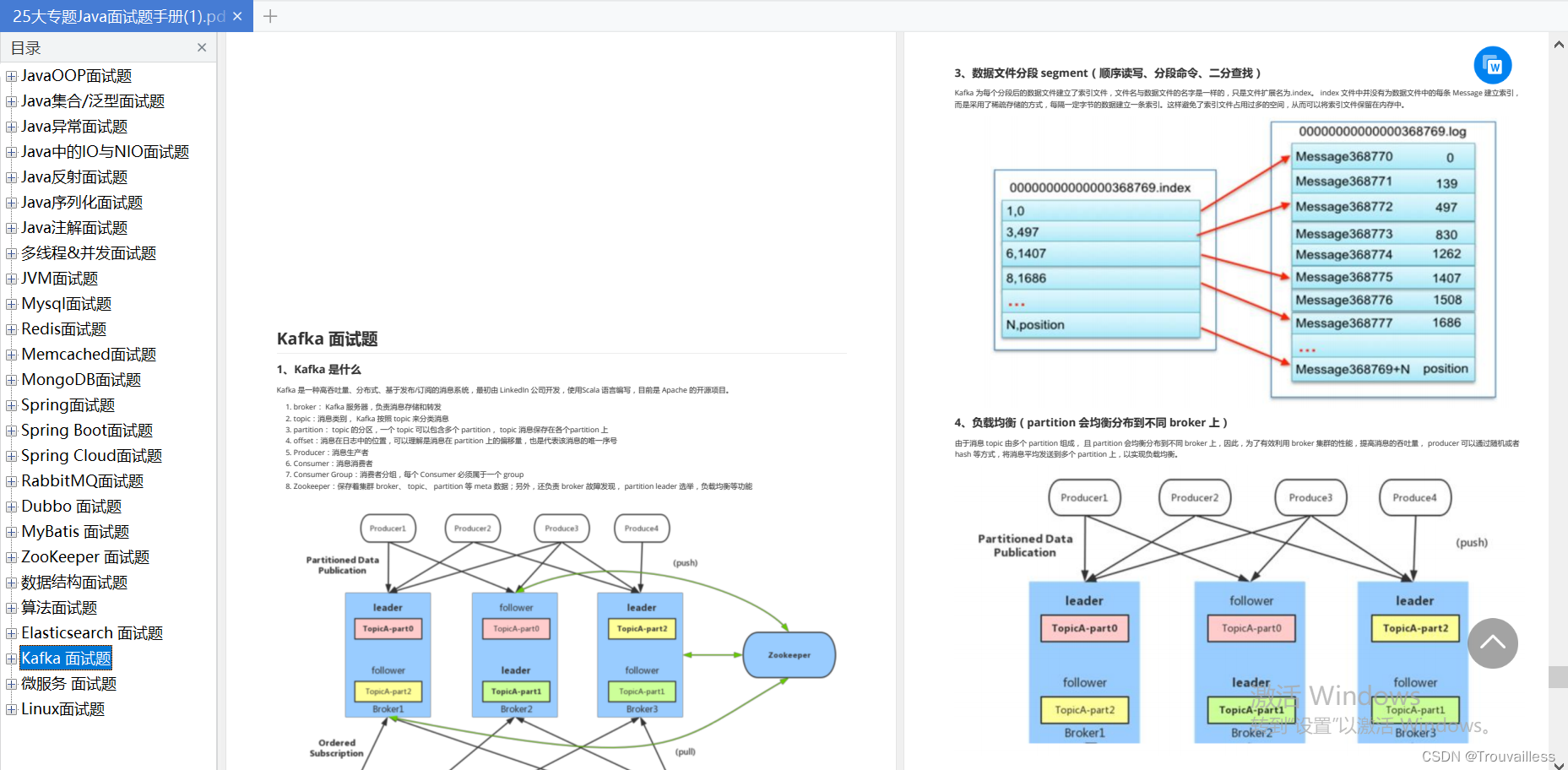Expand the Java异常面试题 node
This screenshot has width=1568, height=770.
[12, 127]
